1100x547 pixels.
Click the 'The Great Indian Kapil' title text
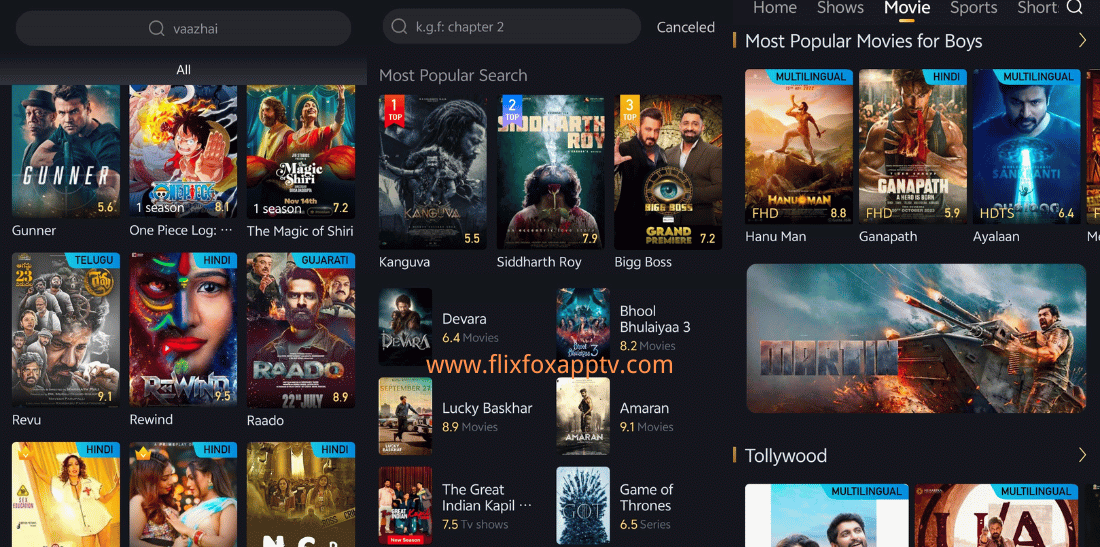coord(487,497)
